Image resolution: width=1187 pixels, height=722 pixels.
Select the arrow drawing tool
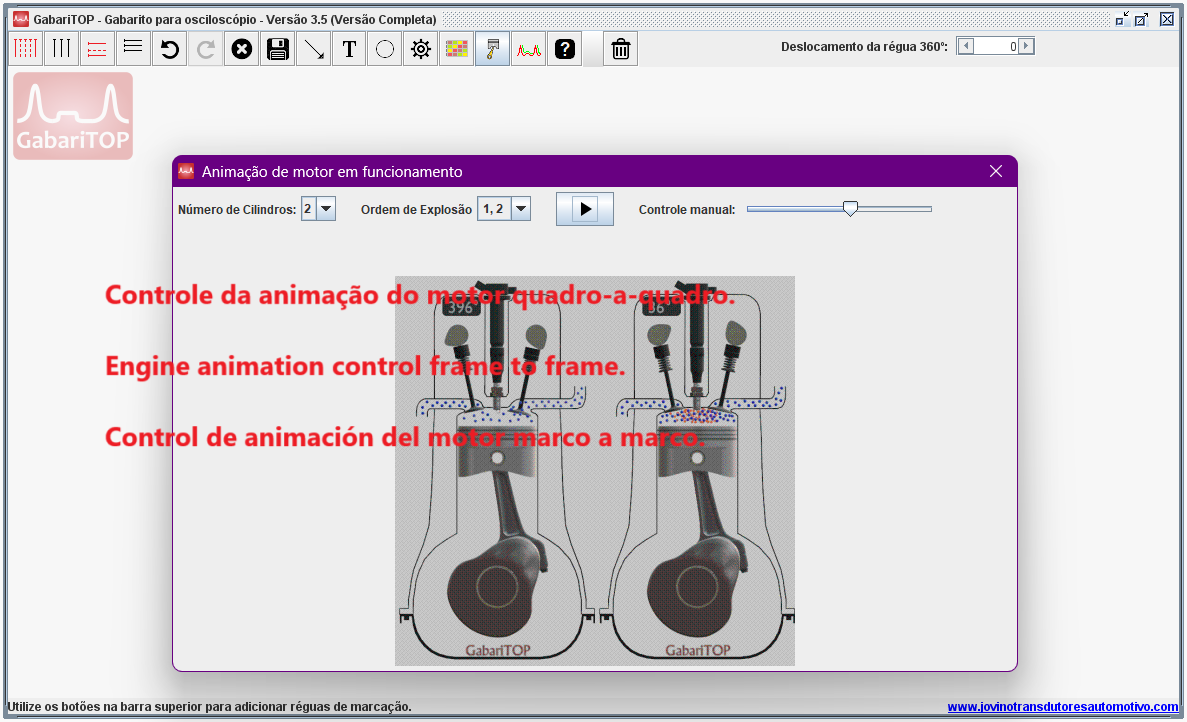pos(313,49)
